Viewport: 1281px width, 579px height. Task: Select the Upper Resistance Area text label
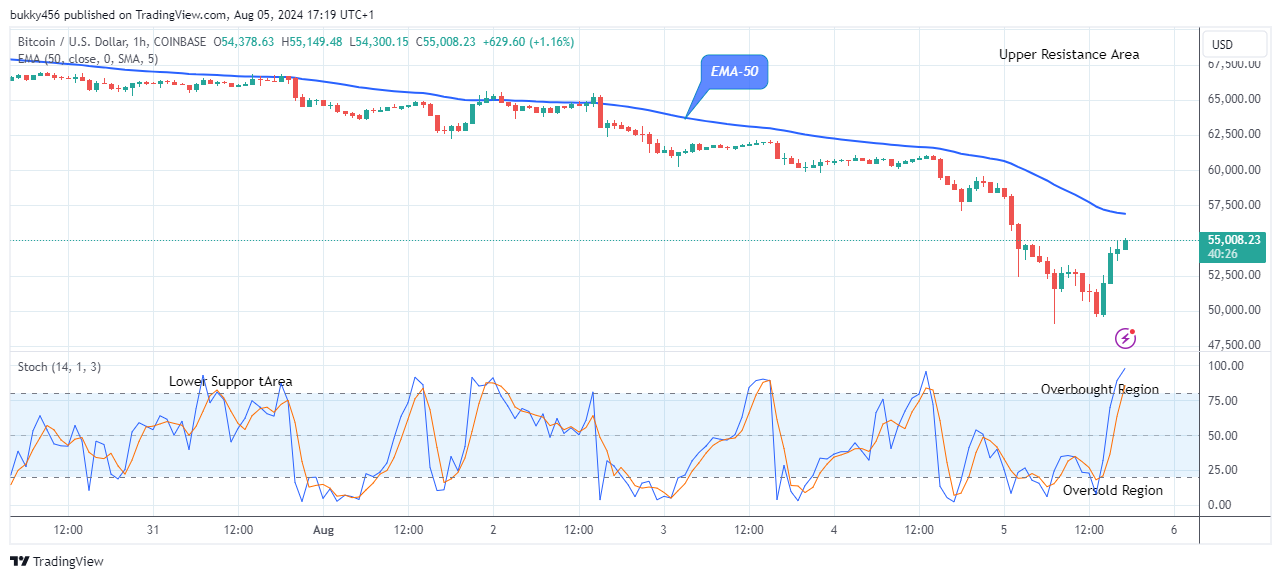pos(1069,55)
